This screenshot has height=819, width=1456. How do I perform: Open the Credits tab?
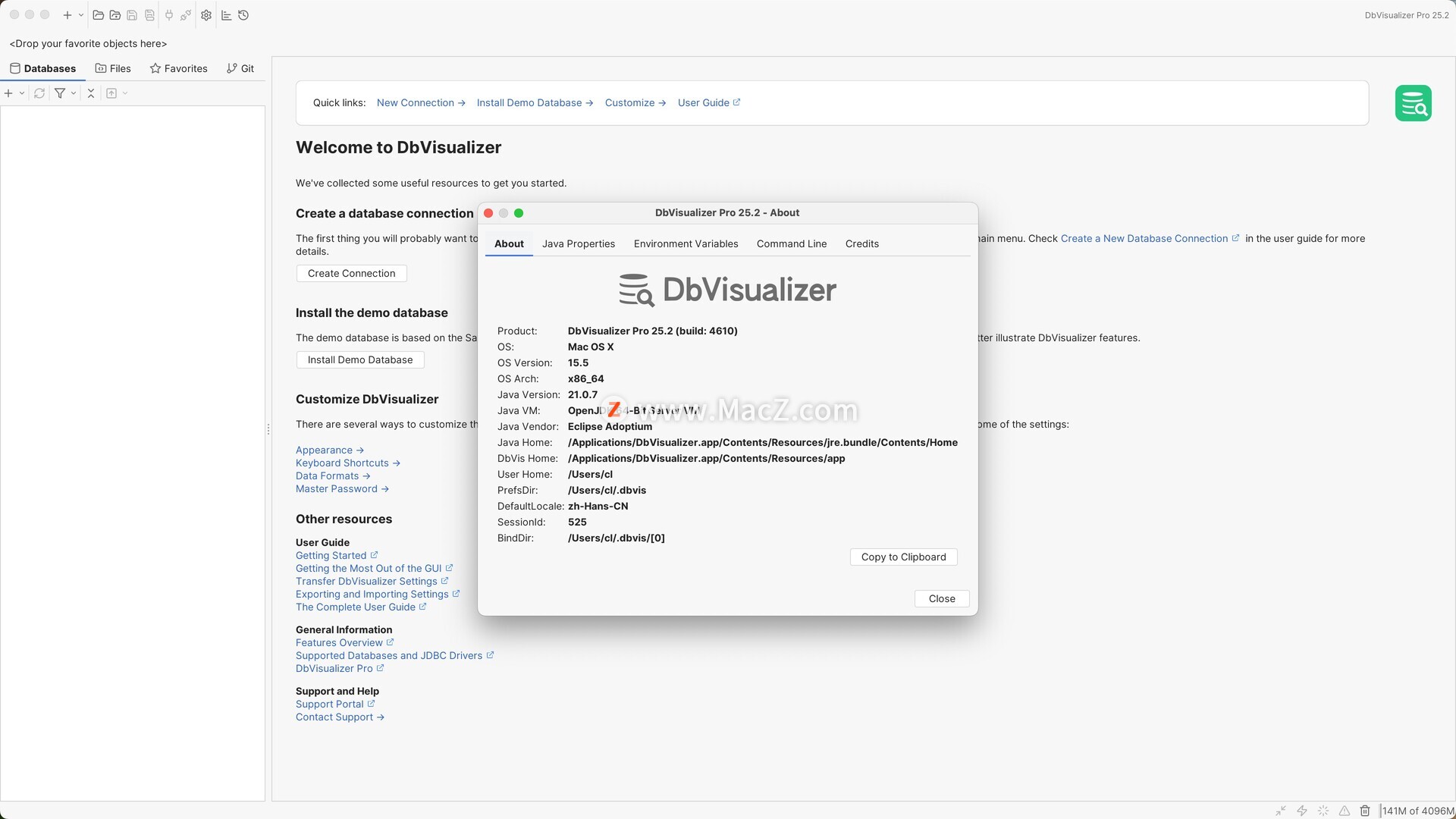(x=862, y=244)
